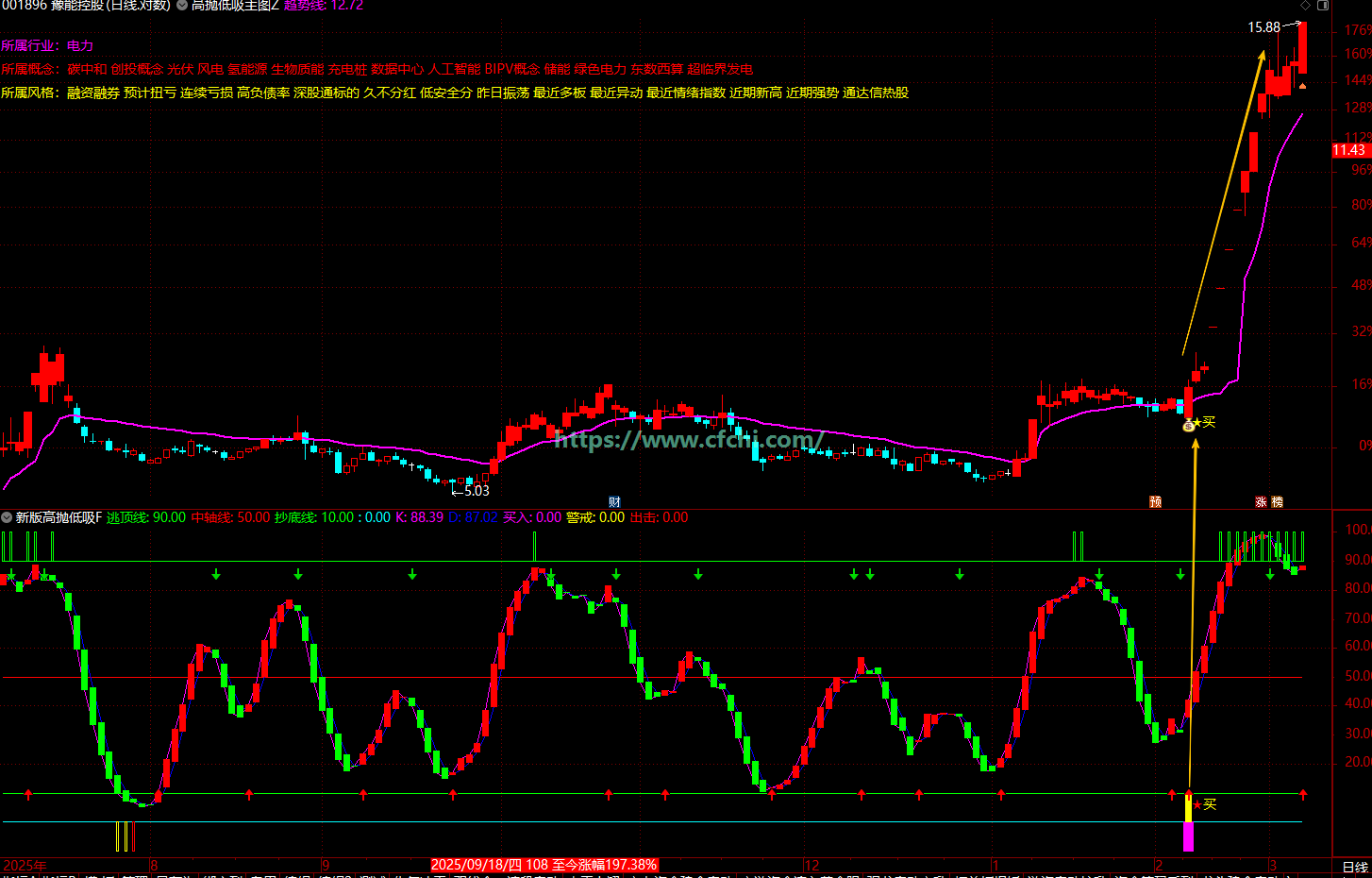Click the 001896 豫能控股 stock title
The image size is (1372, 878).
coord(85,6)
